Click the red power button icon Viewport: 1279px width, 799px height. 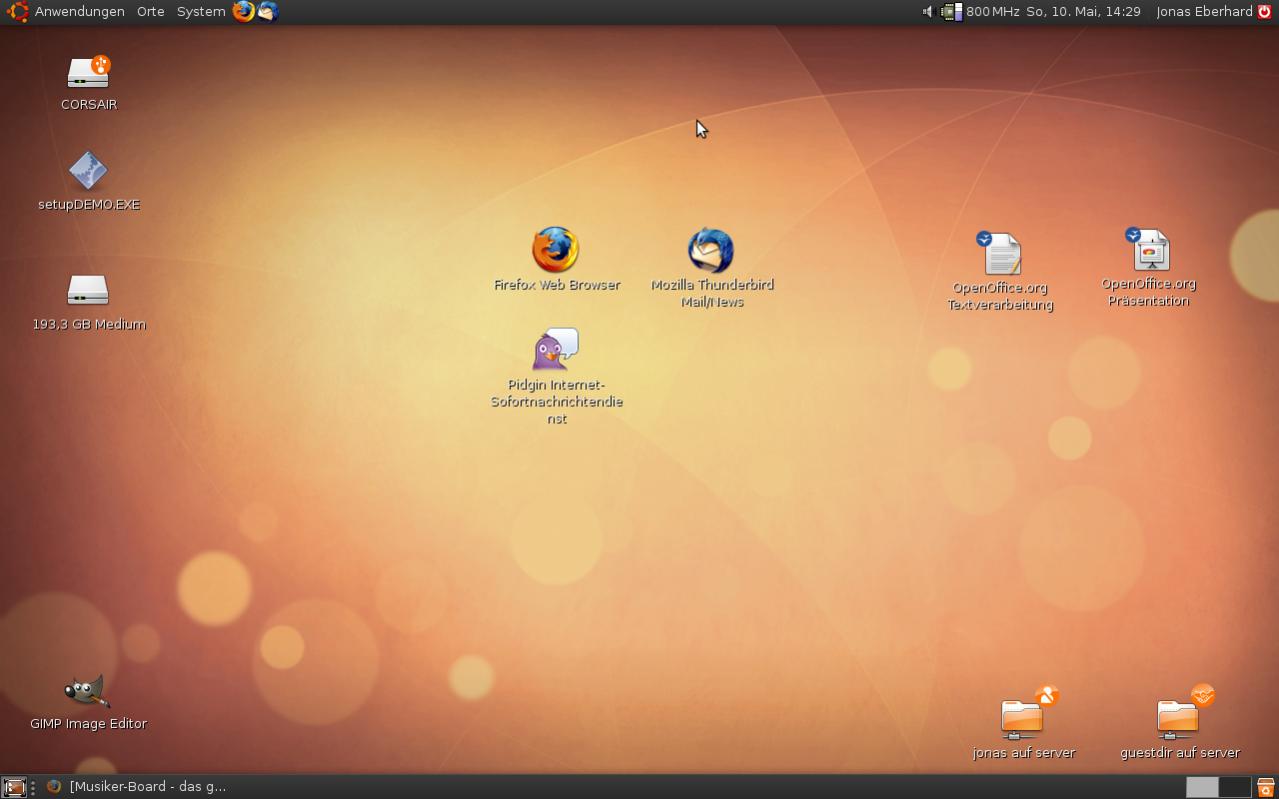click(1265, 12)
